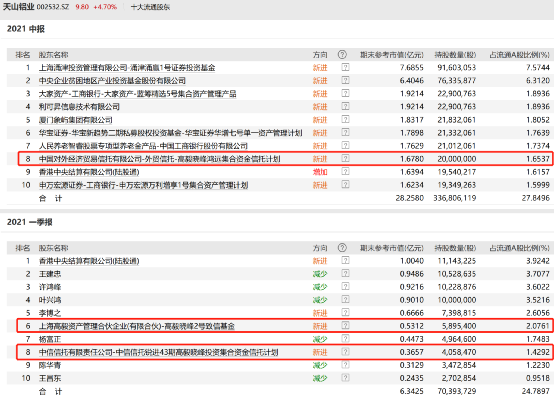This screenshot has width=554, height=397.
Task: Select the 十大流通股东 tab
Action: 150,7
